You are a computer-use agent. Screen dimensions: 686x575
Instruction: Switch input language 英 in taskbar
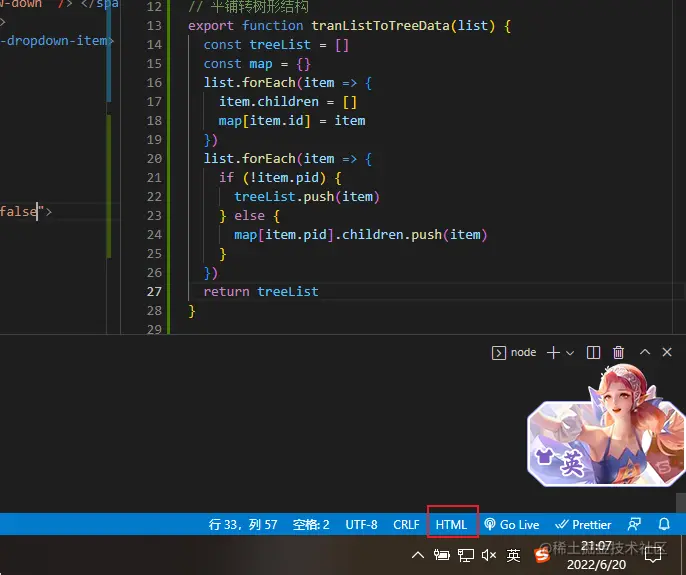[x=513, y=555]
